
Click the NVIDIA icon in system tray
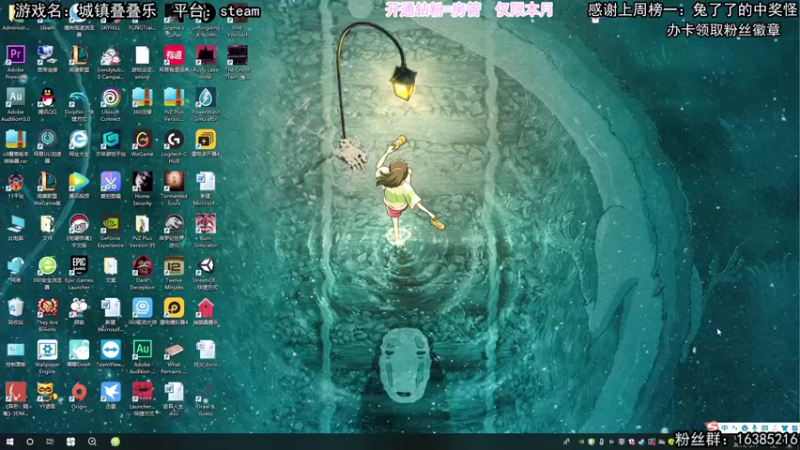(581, 442)
